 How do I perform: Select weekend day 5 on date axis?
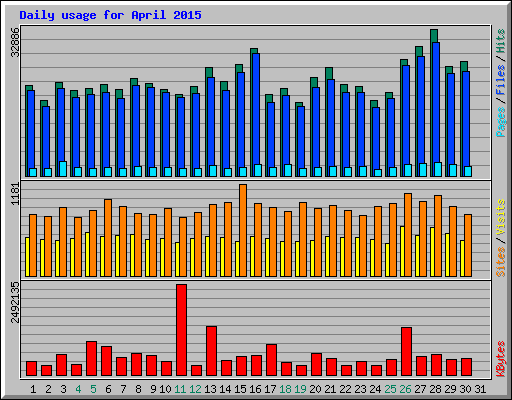[93, 389]
